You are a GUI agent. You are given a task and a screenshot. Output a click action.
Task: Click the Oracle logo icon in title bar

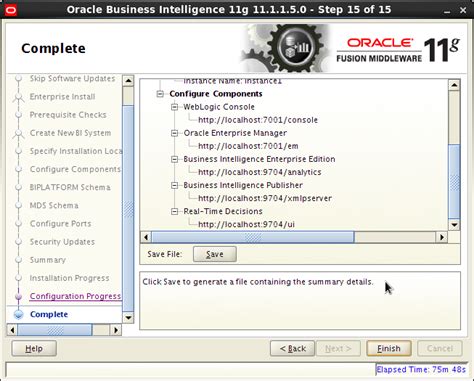click(11, 10)
